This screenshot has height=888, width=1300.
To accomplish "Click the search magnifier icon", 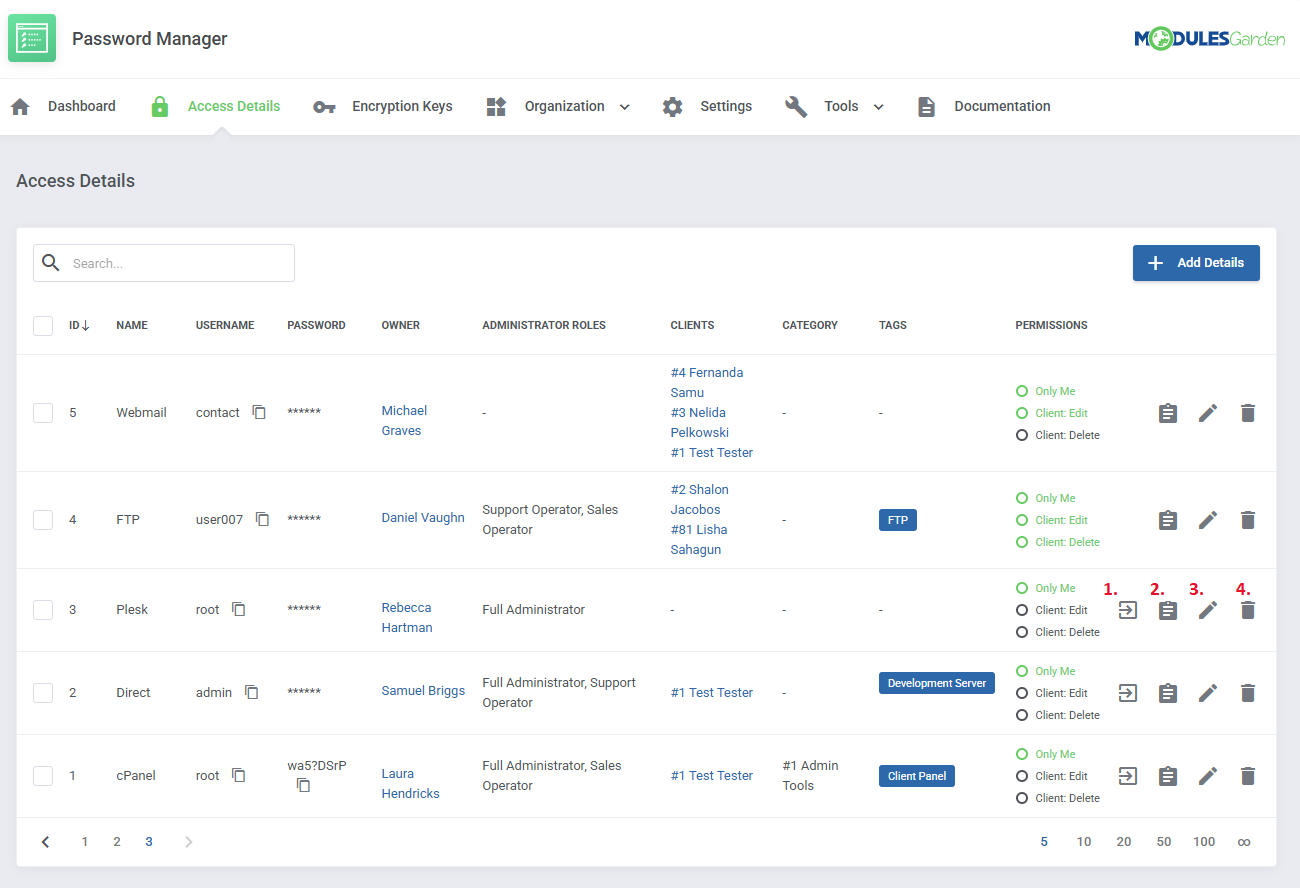I will point(51,263).
